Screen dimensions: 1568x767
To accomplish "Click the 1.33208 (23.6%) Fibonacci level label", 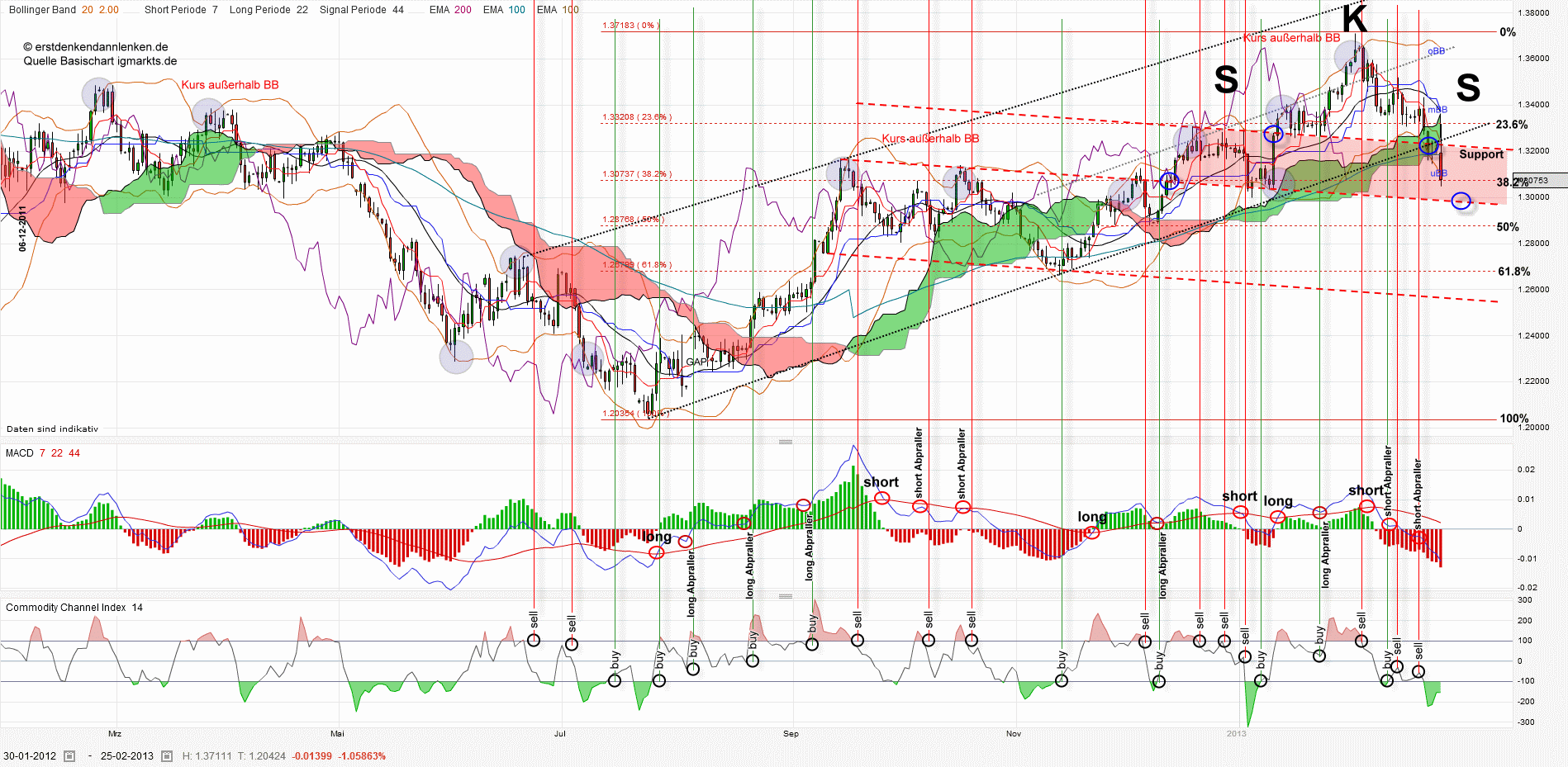I will 637,117.
